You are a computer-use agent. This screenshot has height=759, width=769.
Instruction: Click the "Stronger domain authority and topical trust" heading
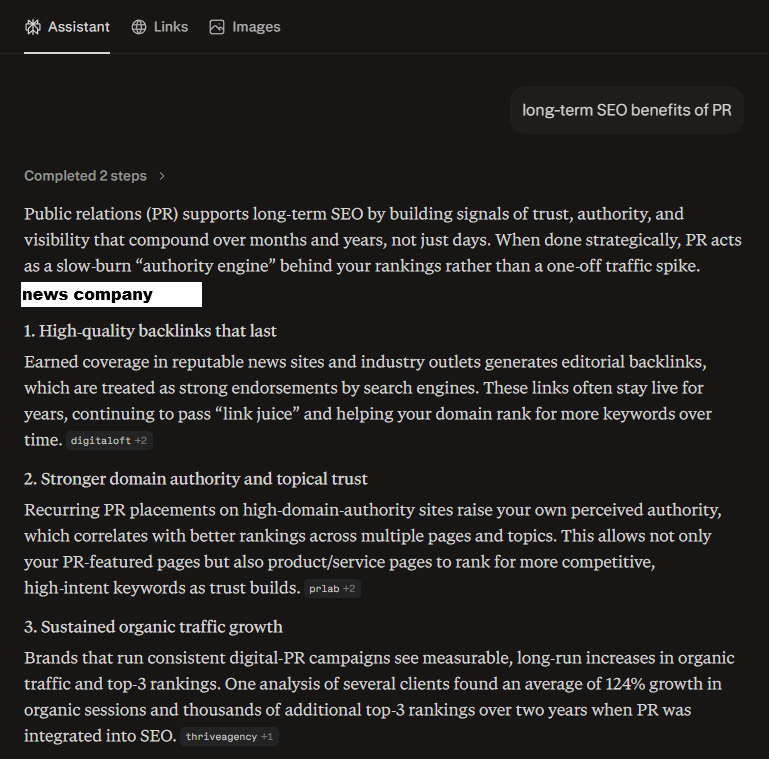(x=196, y=479)
